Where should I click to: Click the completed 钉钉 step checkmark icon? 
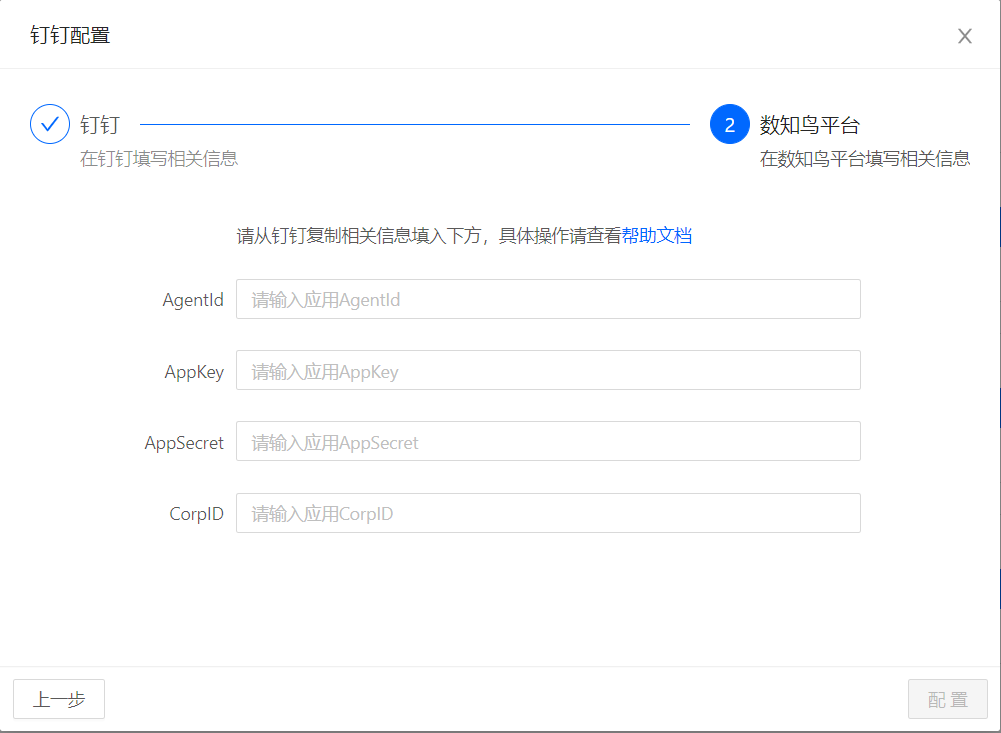point(50,124)
